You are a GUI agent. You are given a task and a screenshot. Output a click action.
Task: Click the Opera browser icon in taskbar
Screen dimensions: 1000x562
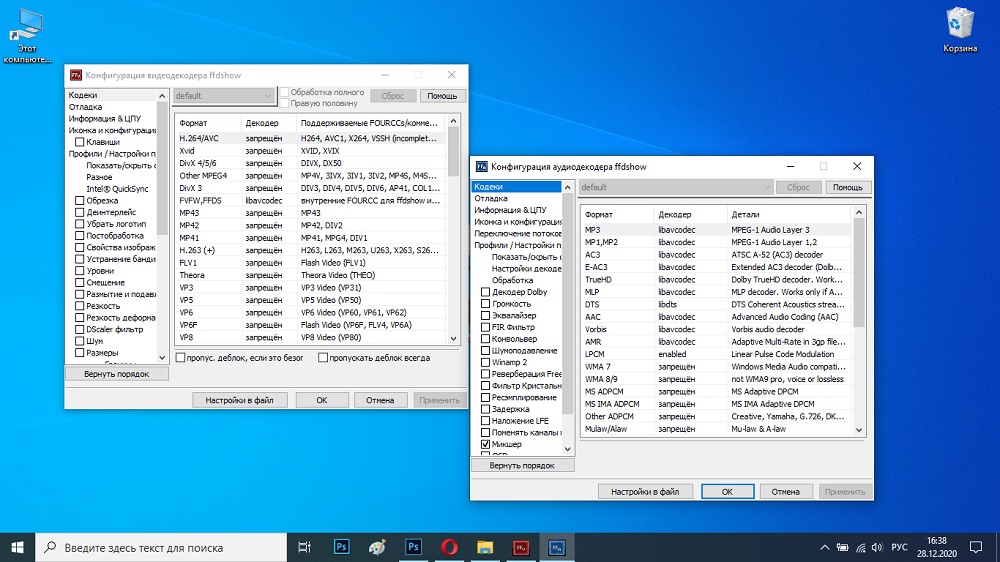click(x=449, y=547)
